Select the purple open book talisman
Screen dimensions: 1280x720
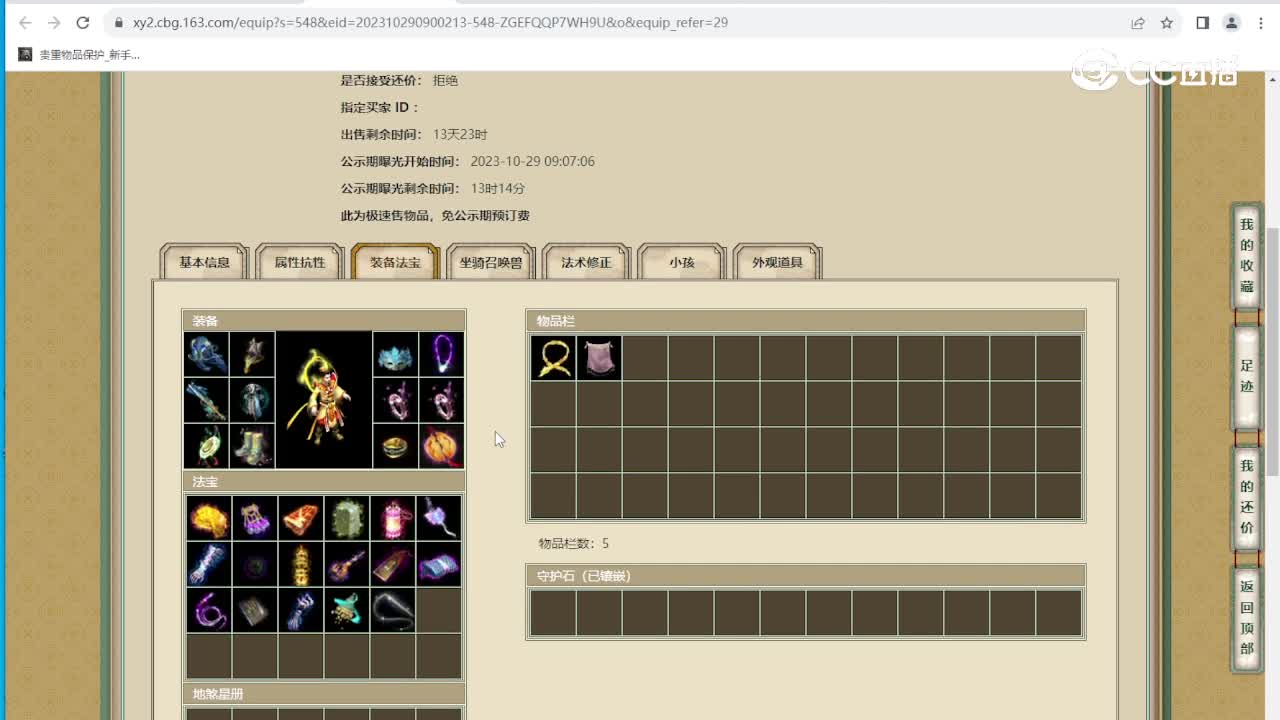tap(439, 564)
